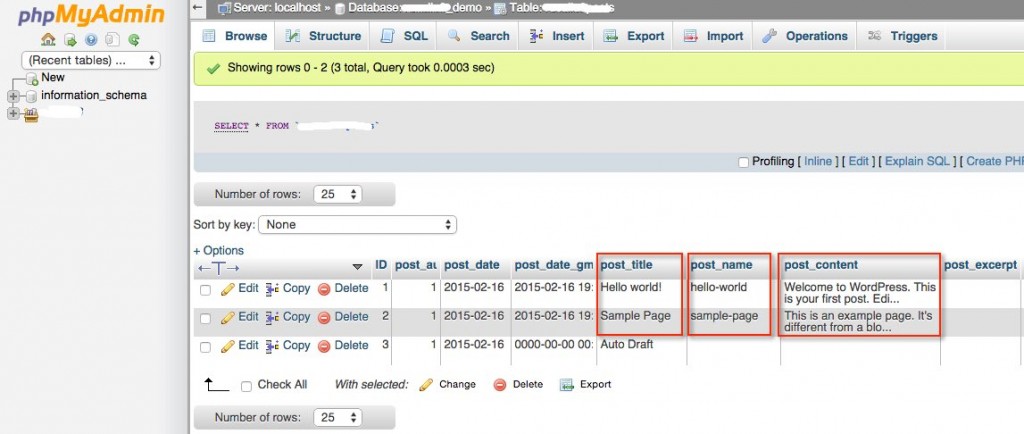Click the phpMyAdmin logo
1024x434 pixels.
[91, 15]
